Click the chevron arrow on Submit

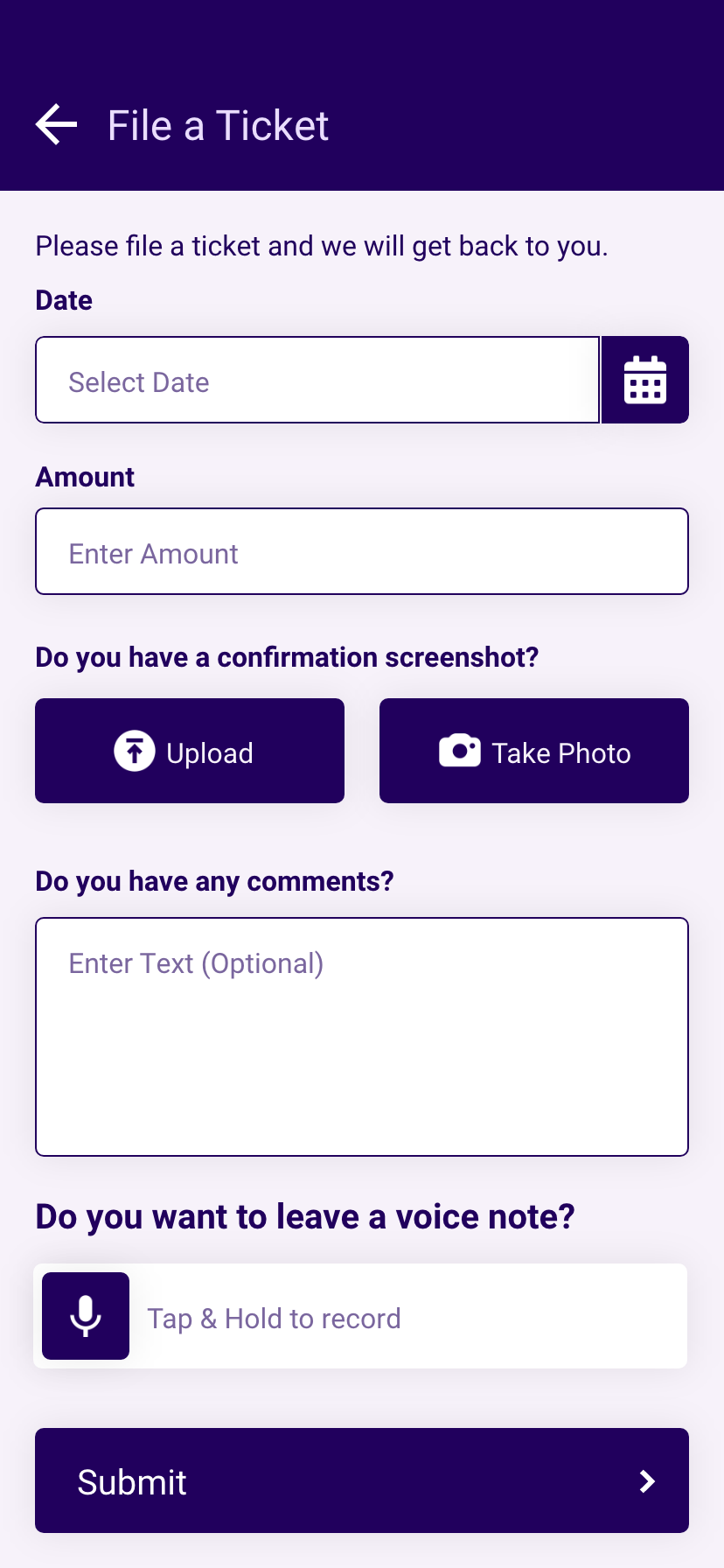647,1481
